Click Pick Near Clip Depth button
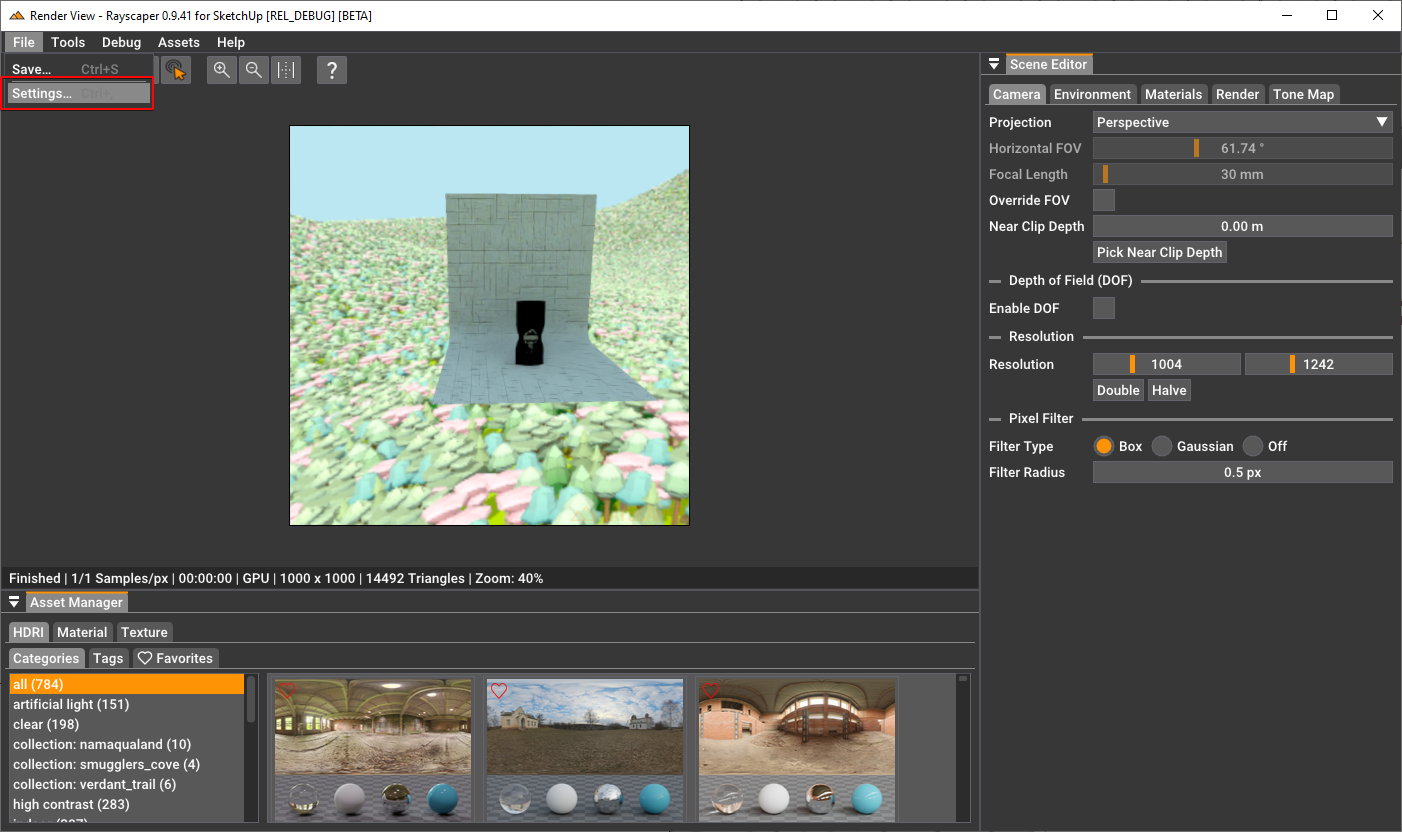Screen dimensions: 1402x832 click(x=1159, y=252)
